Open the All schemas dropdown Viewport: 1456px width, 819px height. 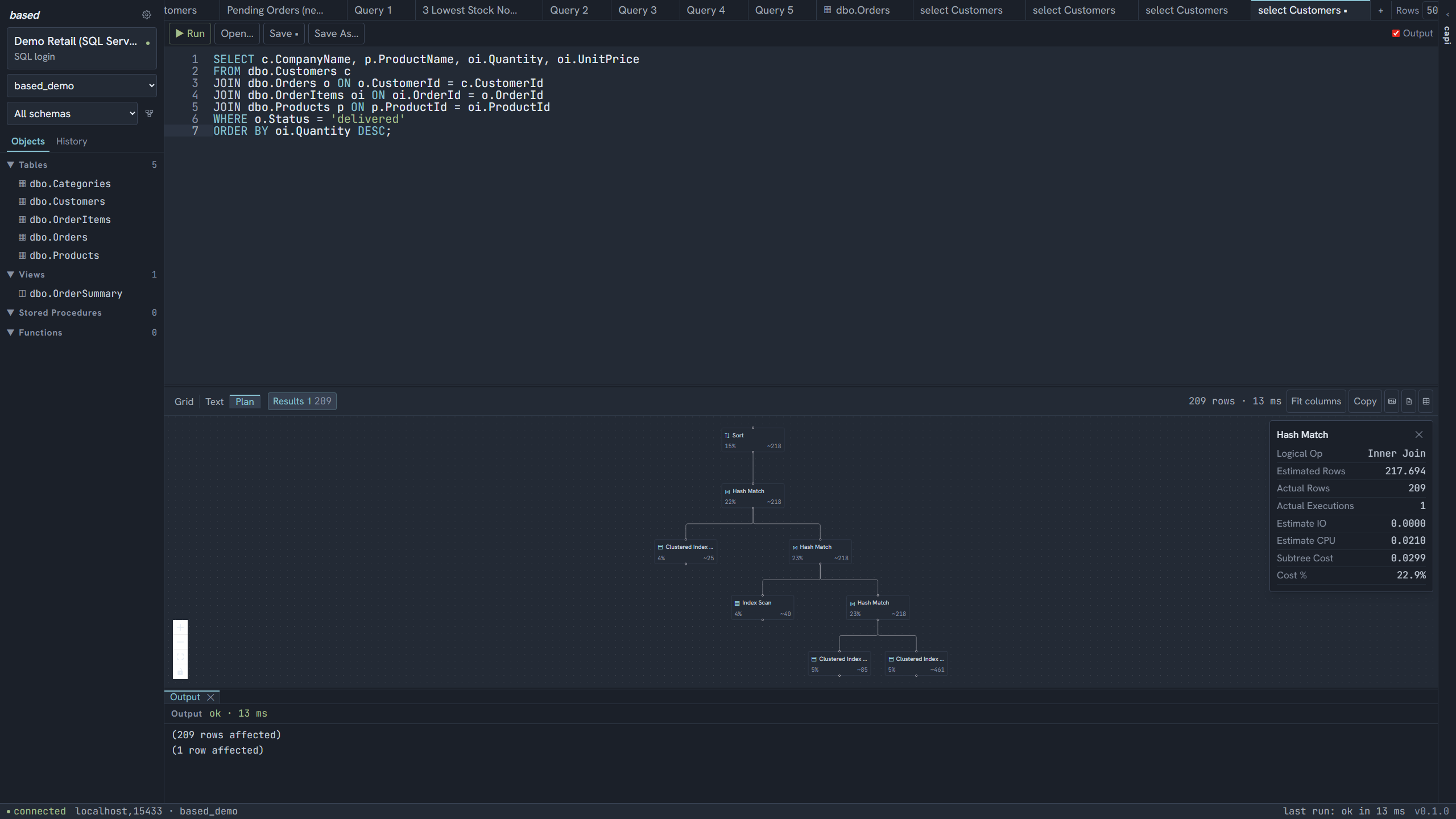pos(72,114)
